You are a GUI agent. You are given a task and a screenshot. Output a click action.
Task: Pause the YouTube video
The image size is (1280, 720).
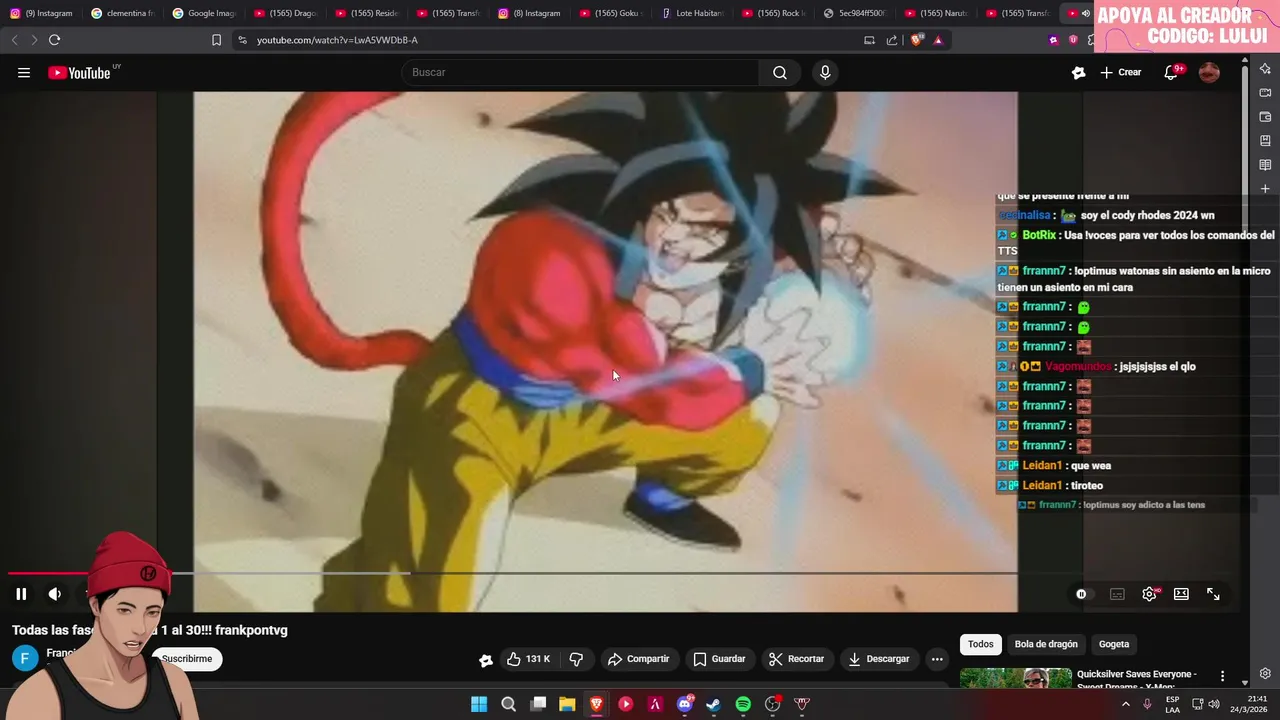pos(21,594)
